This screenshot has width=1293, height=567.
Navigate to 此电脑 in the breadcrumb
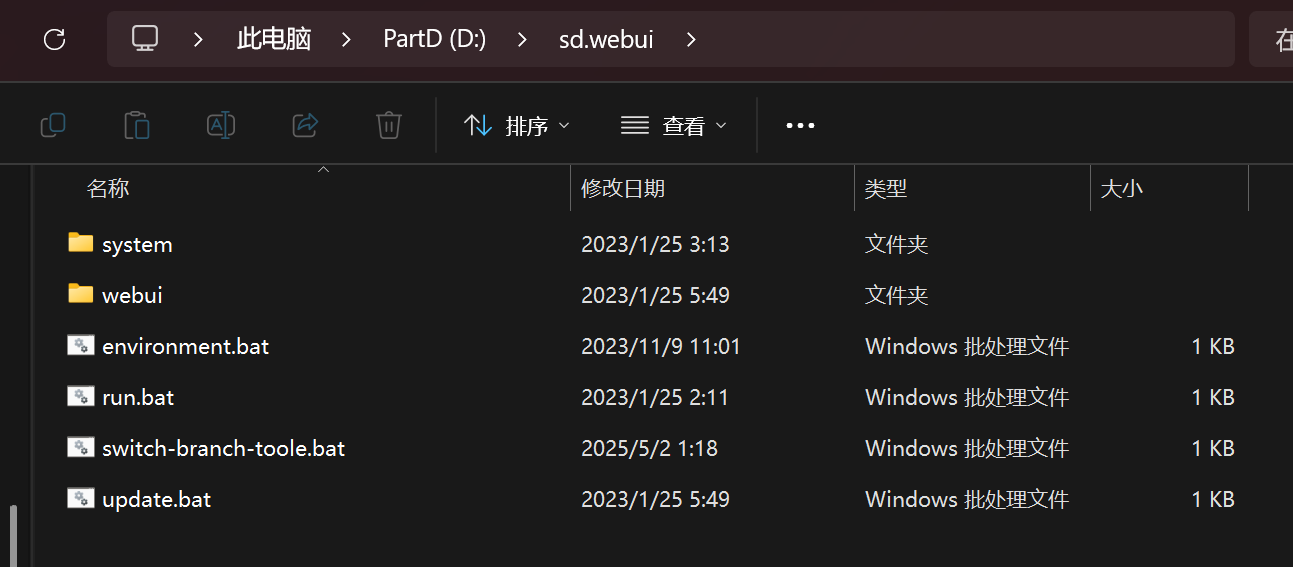click(274, 39)
